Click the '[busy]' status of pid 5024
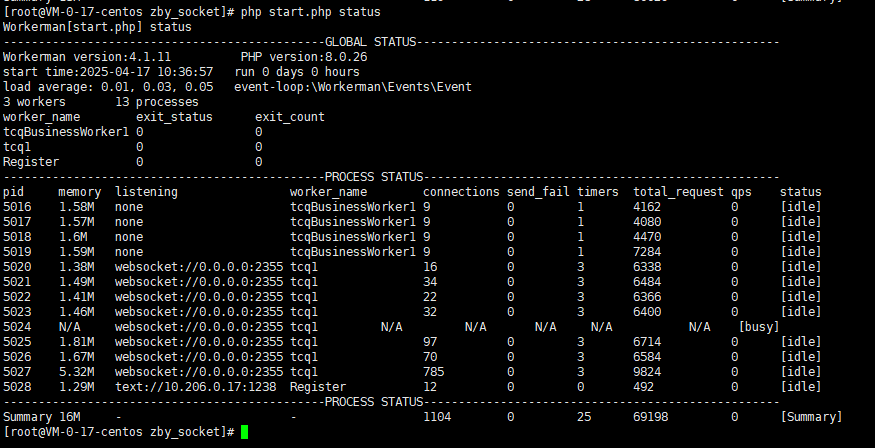 pos(759,327)
